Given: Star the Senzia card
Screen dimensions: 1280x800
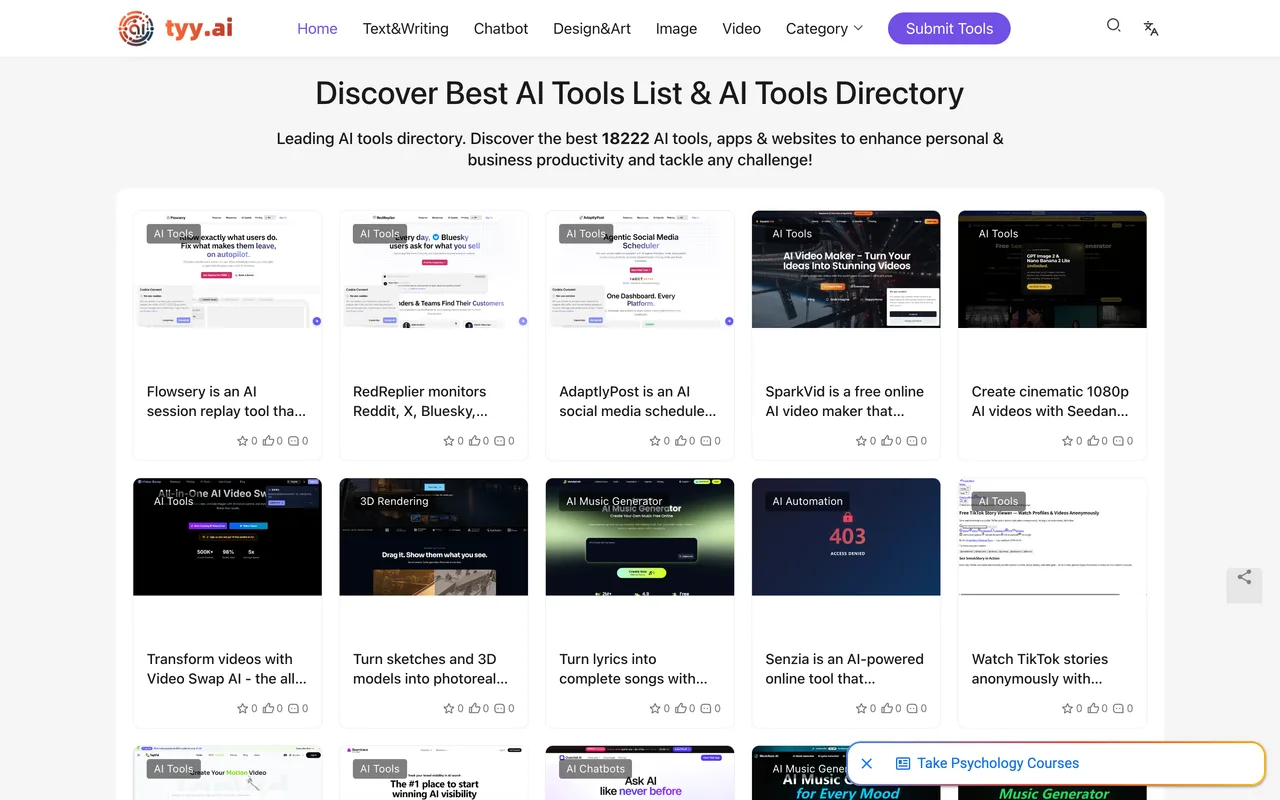Looking at the screenshot, I should pos(861,708).
